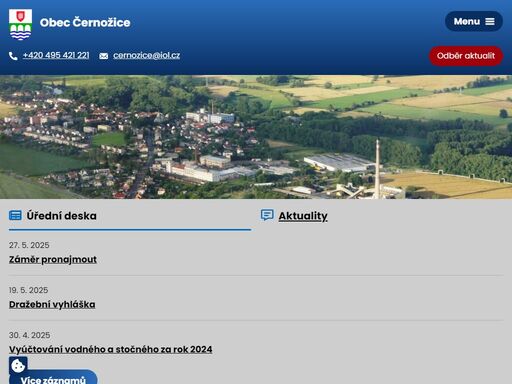Open the Záměr pronajmout notice

(53, 259)
